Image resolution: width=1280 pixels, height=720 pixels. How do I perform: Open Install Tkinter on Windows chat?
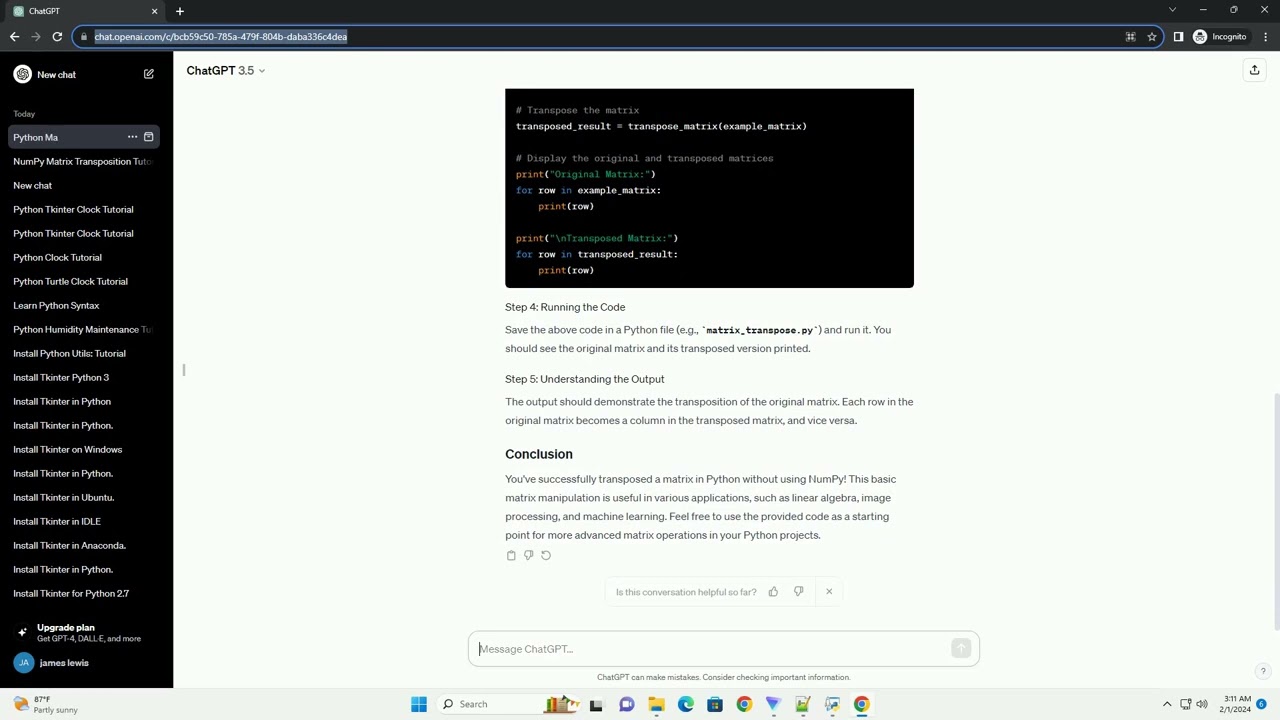[x=82, y=449]
